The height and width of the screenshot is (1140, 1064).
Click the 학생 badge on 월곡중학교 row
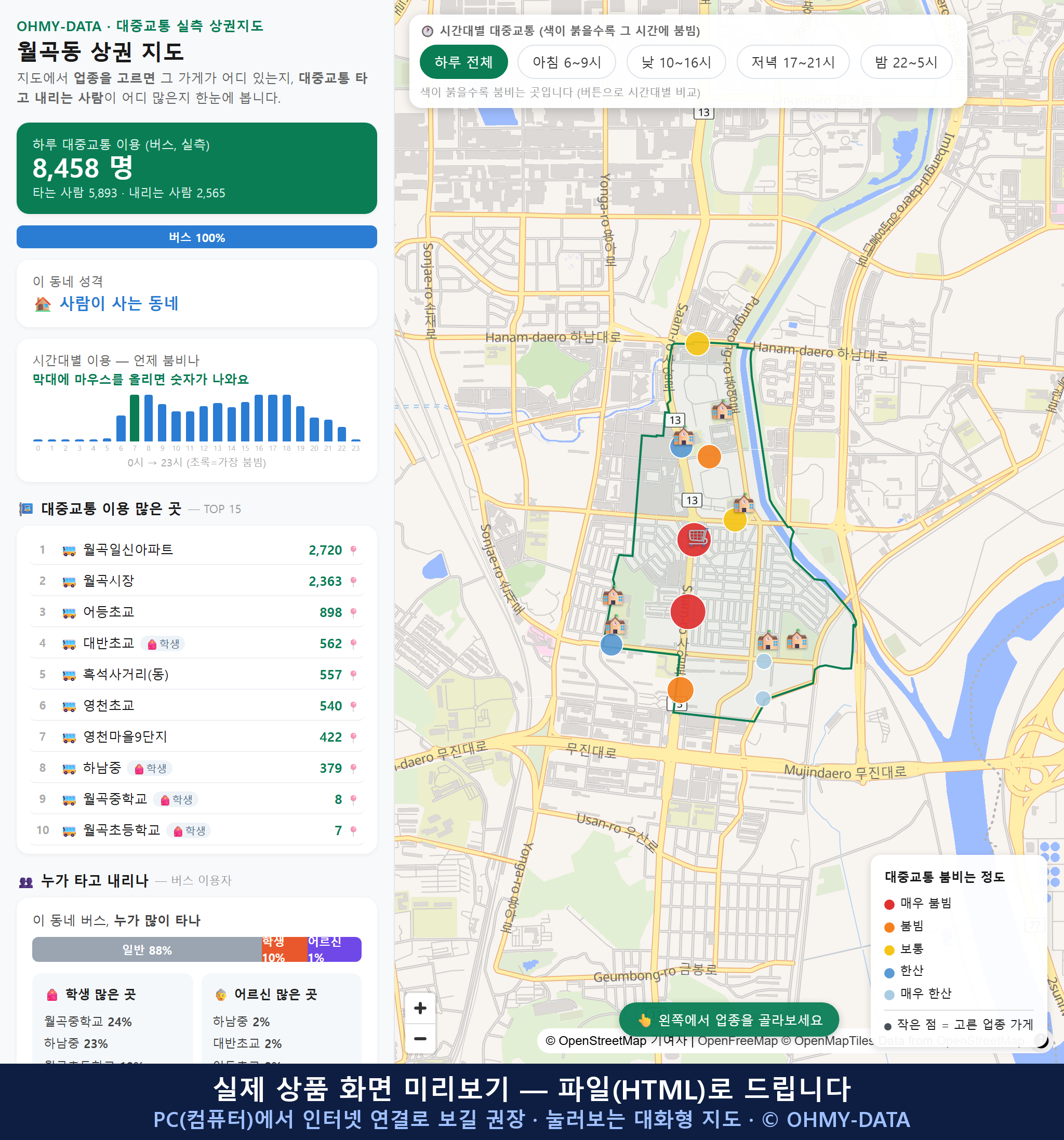point(176,799)
